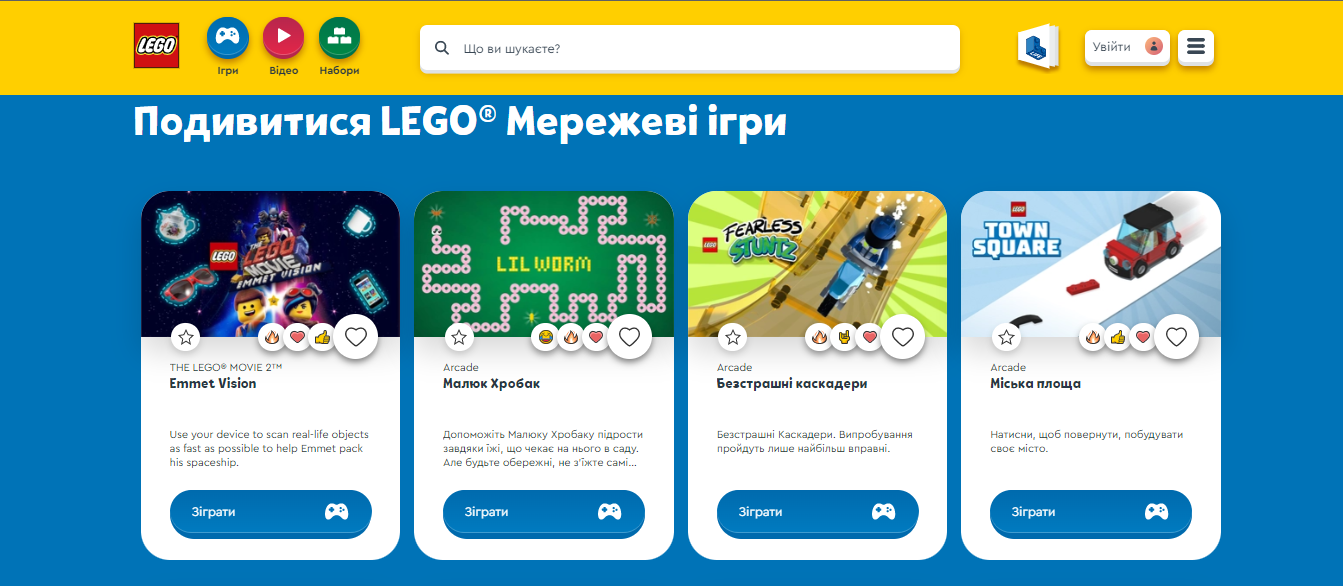Image resolution: width=1343 pixels, height=586 pixels.
Task: Click the Безстрашні каскадери title link
Action: [x=792, y=384]
